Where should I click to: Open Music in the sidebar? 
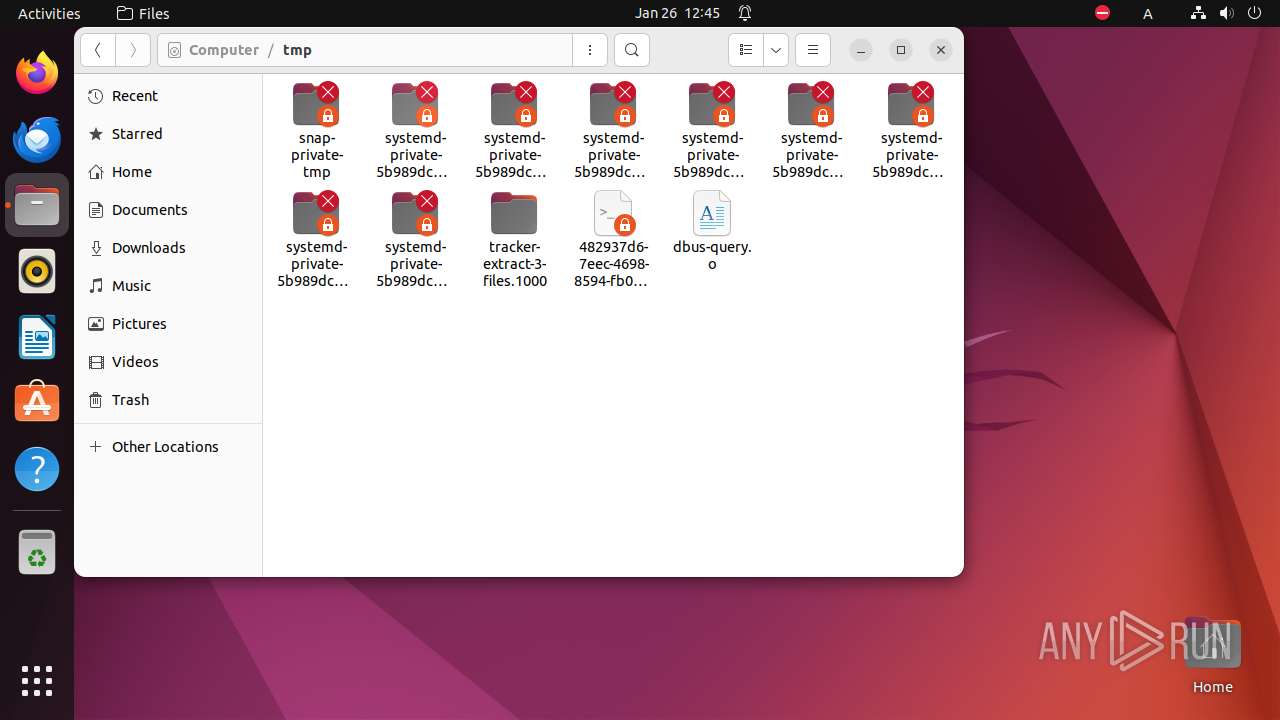(168, 286)
